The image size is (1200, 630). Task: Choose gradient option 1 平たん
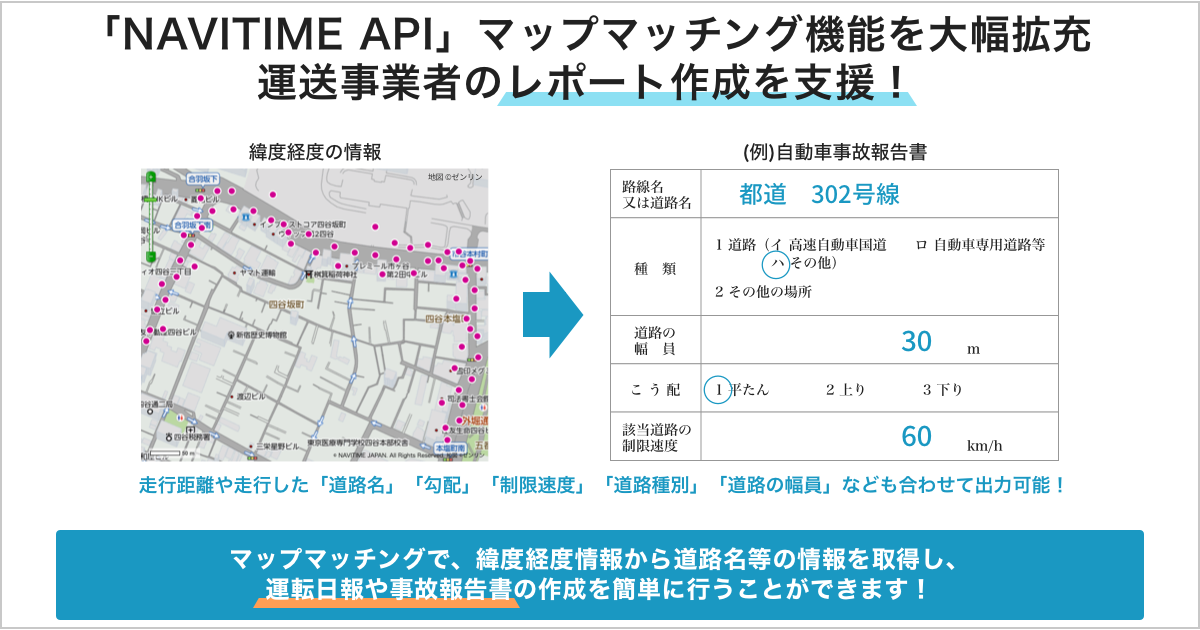tap(737, 389)
